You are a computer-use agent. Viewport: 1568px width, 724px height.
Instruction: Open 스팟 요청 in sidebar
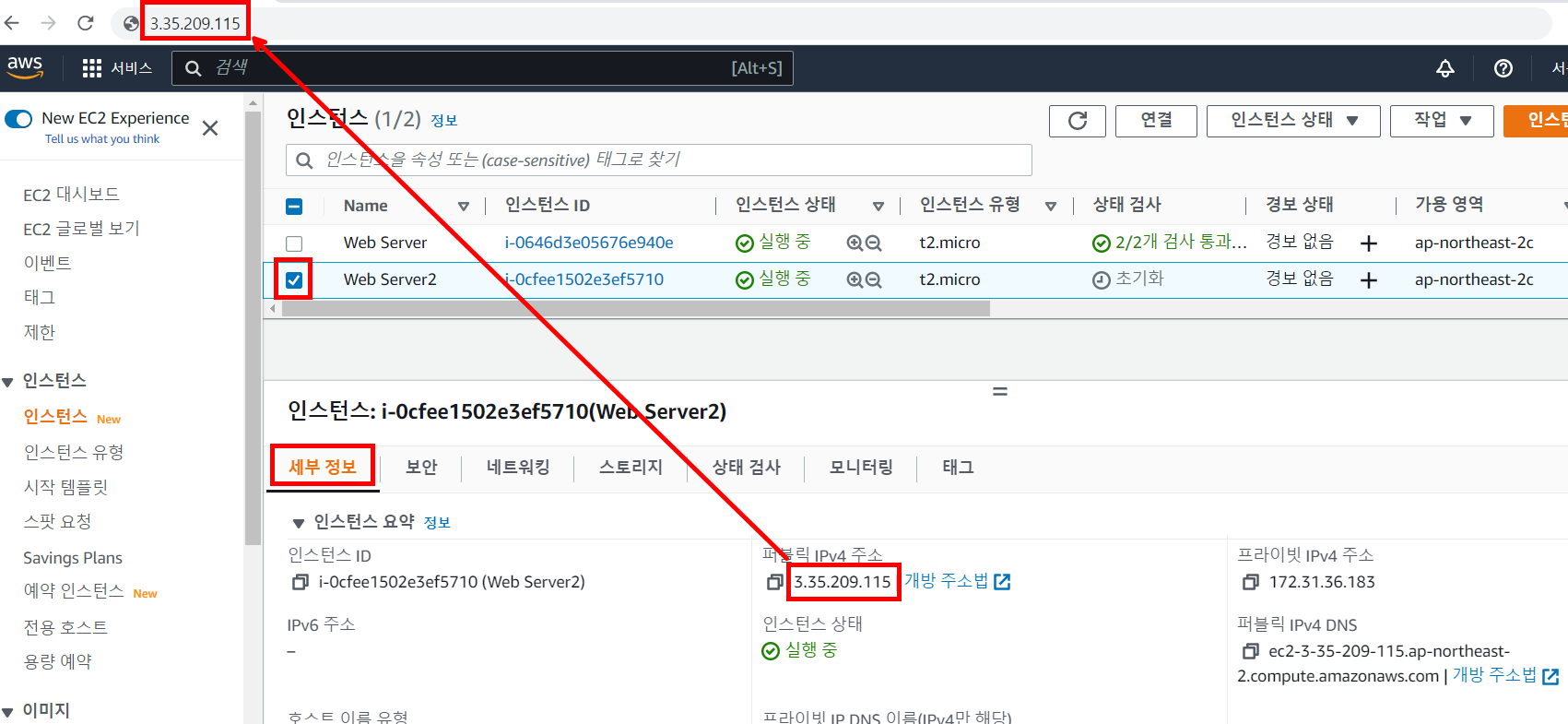[x=57, y=521]
